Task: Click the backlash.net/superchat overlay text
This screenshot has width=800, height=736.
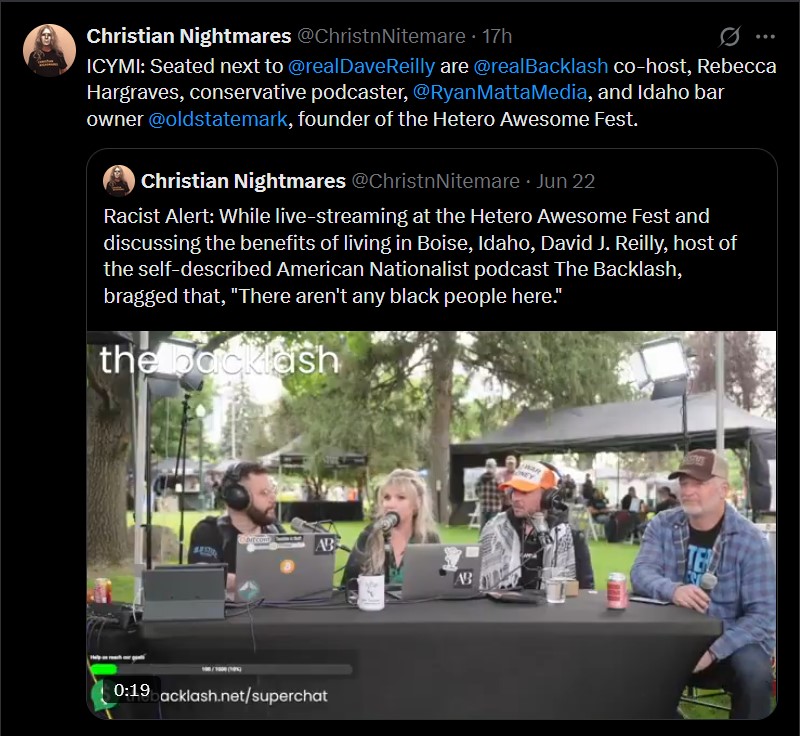Action: click(244, 696)
